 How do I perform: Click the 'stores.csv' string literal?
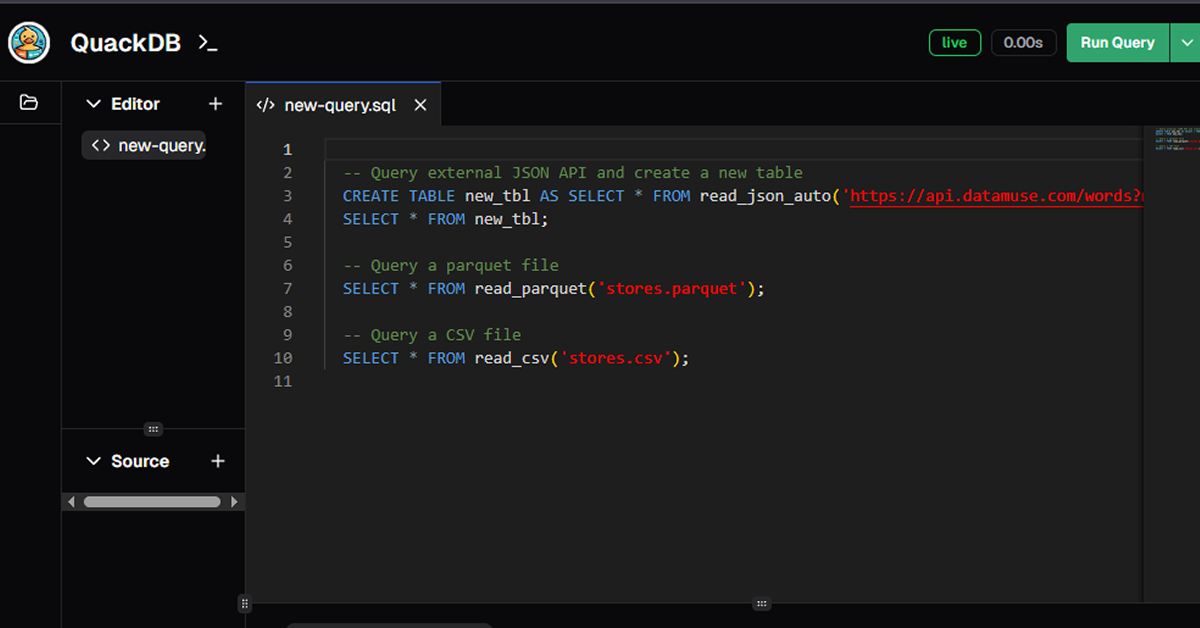[616, 358]
